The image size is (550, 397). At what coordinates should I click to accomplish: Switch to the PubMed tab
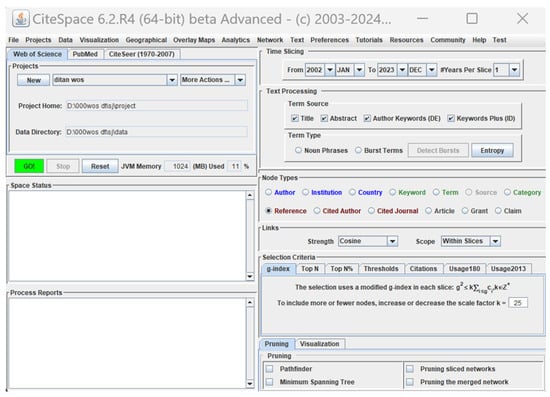85,54
